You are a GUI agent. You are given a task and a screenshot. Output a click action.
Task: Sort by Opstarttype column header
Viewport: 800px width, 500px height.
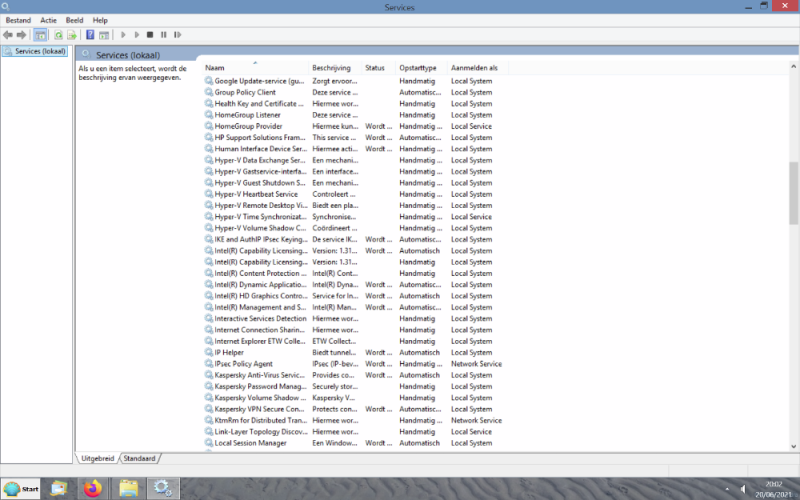(417, 68)
